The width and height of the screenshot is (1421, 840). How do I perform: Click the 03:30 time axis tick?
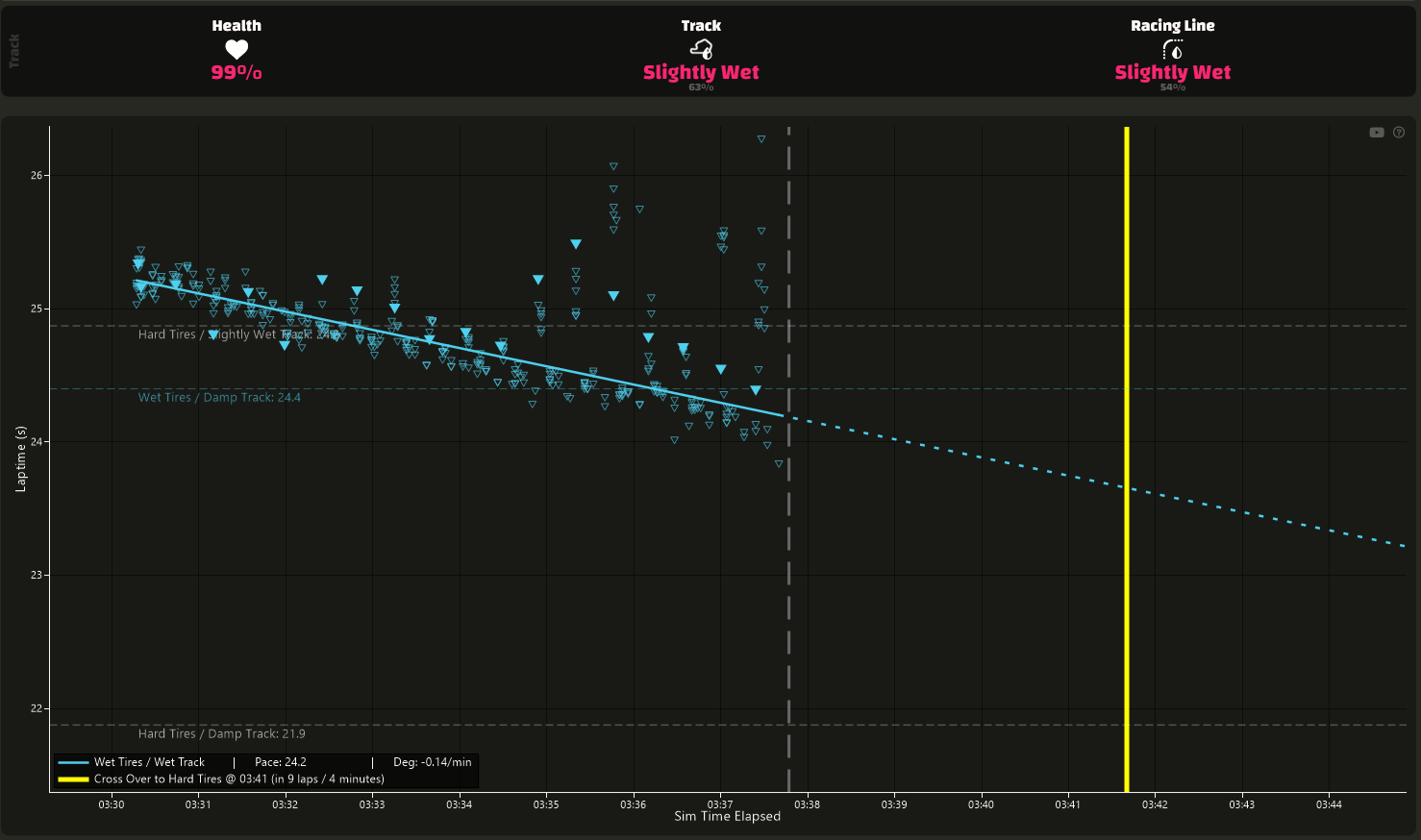tap(112, 804)
